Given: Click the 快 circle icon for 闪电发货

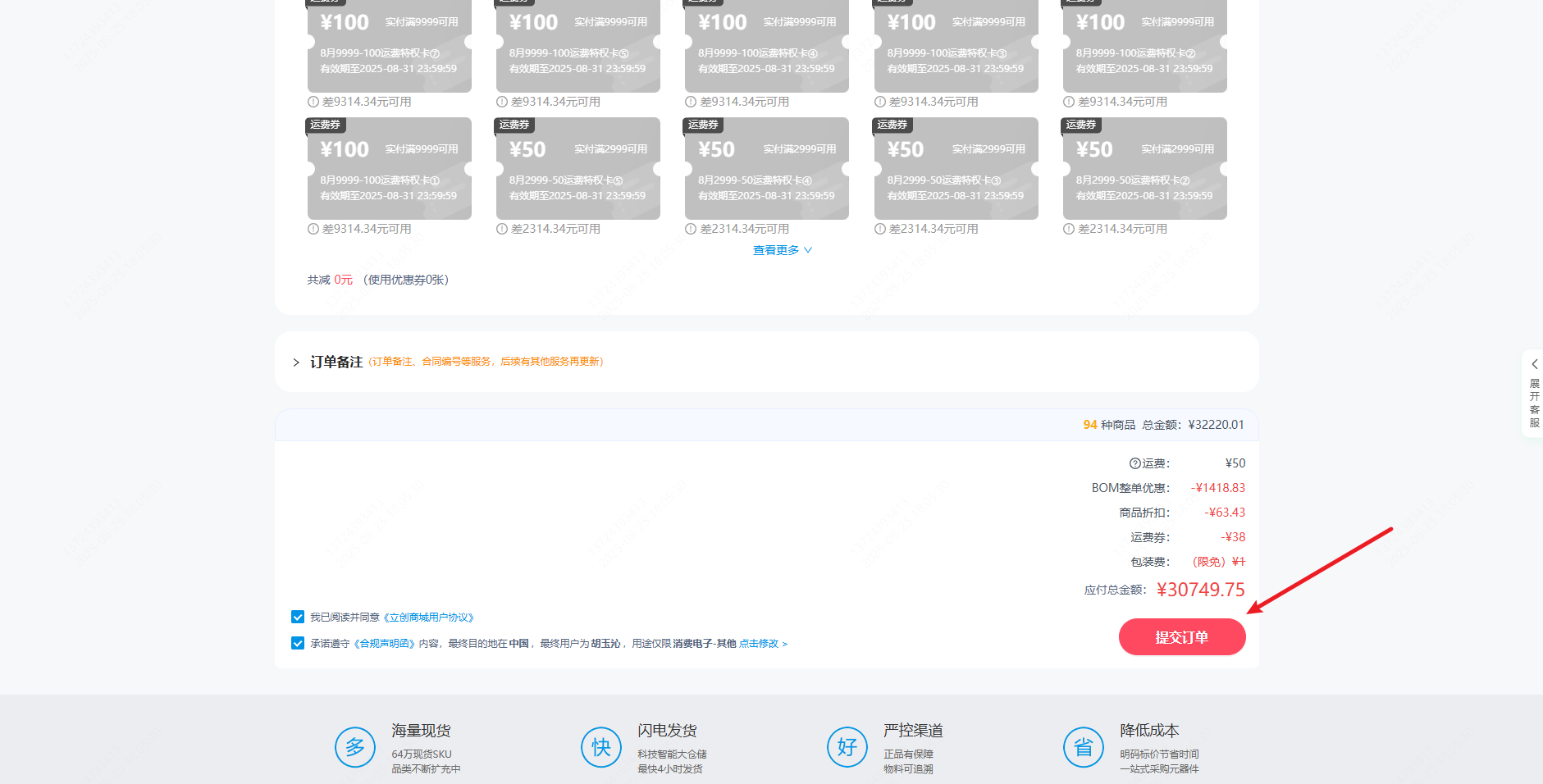Looking at the screenshot, I should click(600, 747).
